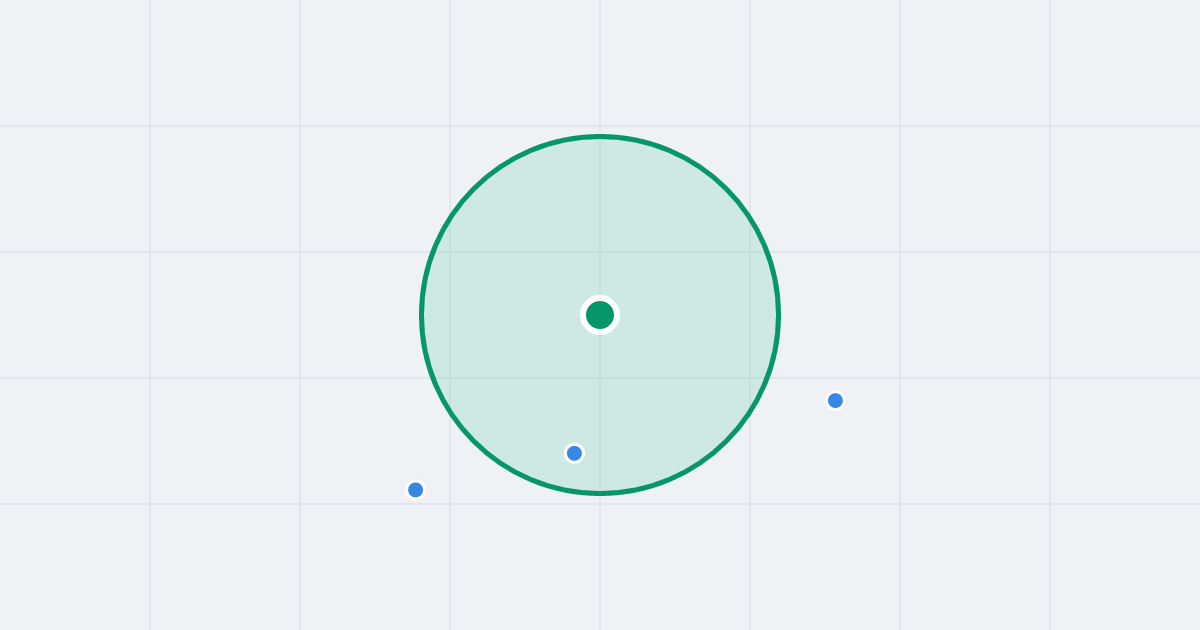Select the blue dot inside the green circle

574,453
